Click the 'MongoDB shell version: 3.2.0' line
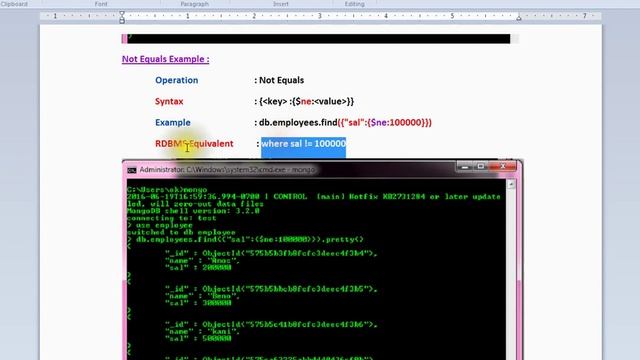Viewport: 640px width, 360px height. [193, 211]
